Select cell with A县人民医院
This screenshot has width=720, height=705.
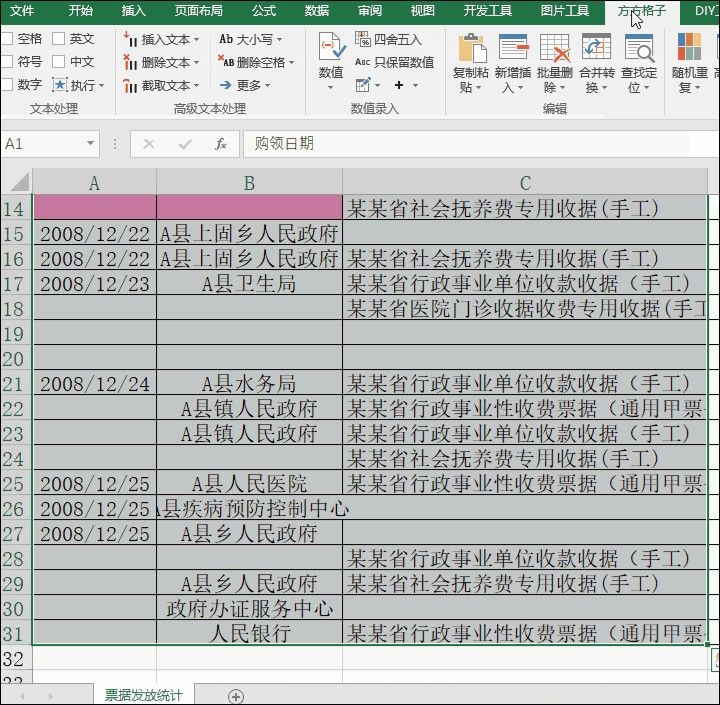[x=249, y=483]
